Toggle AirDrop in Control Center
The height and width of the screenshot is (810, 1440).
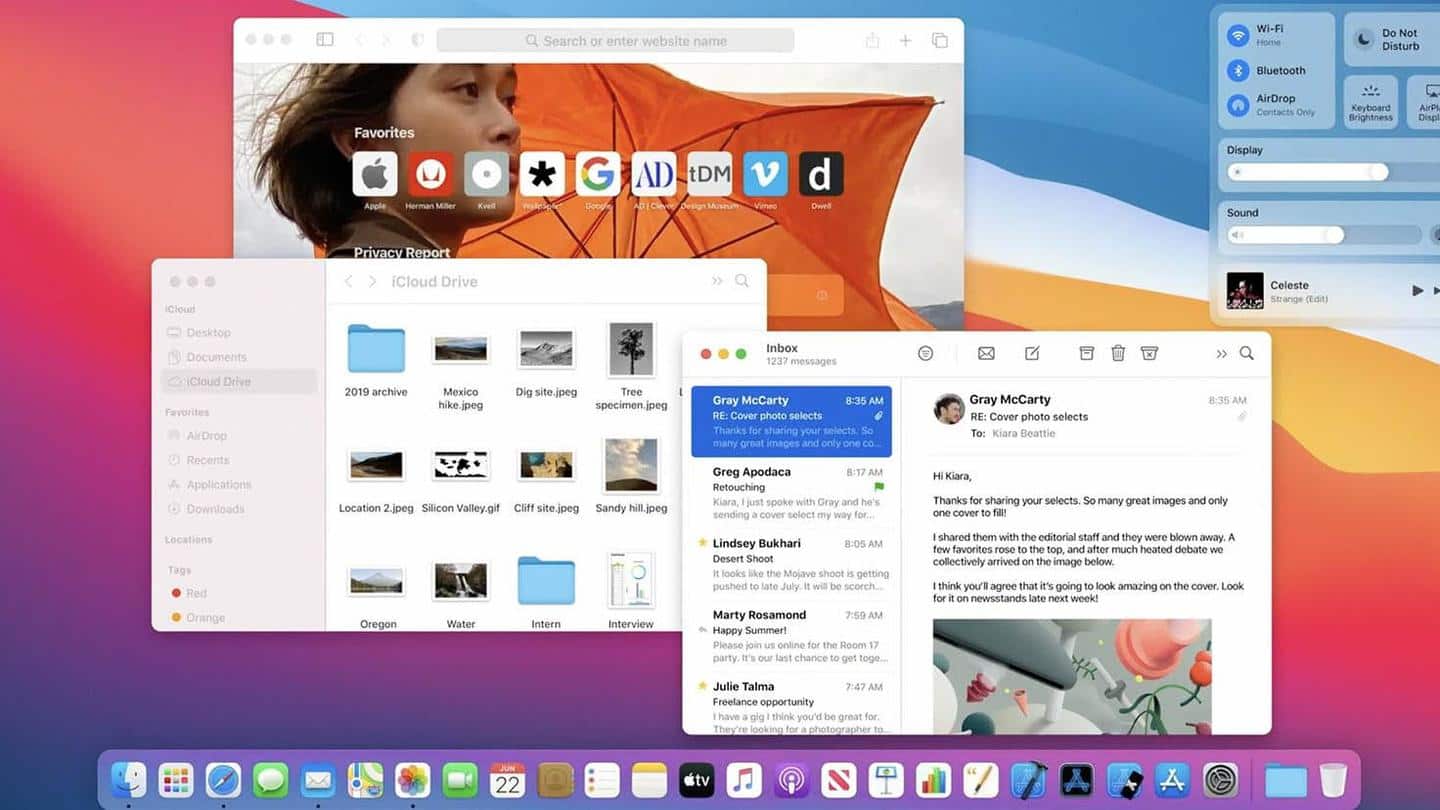pos(1239,104)
